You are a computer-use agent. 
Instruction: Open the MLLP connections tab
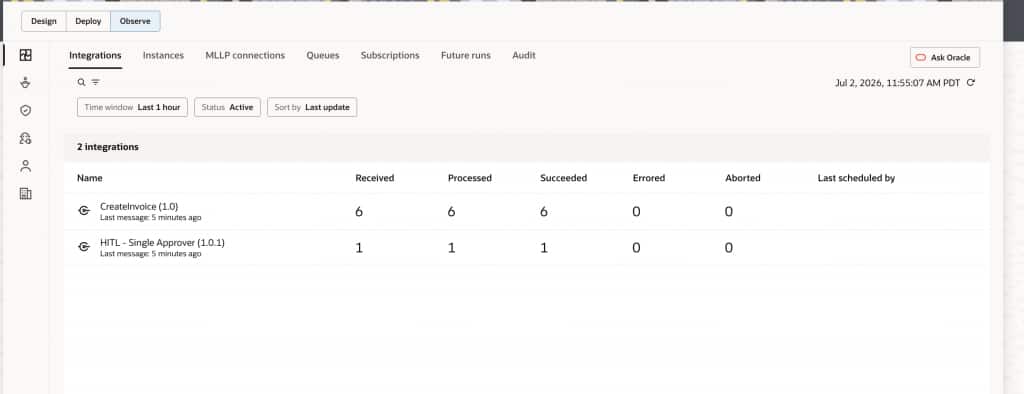click(x=245, y=56)
